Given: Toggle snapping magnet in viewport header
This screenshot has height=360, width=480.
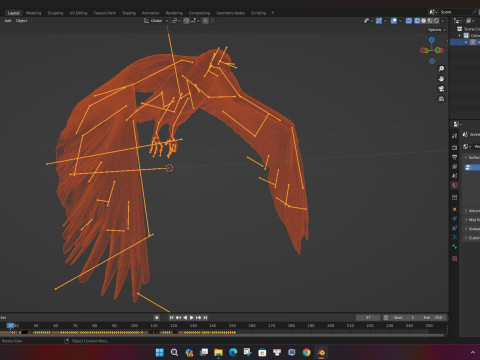Looking at the screenshot, I should (186, 21).
